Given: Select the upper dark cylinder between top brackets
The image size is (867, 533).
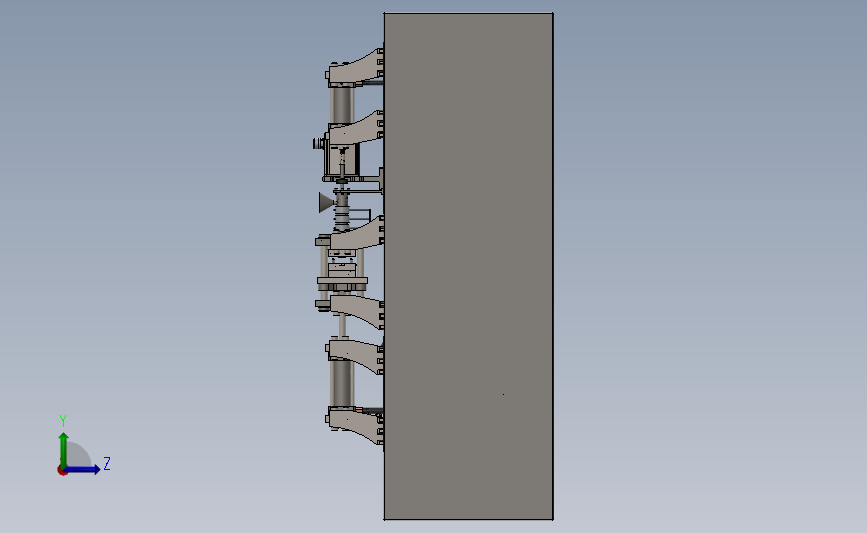Looking at the screenshot, I should point(342,105).
